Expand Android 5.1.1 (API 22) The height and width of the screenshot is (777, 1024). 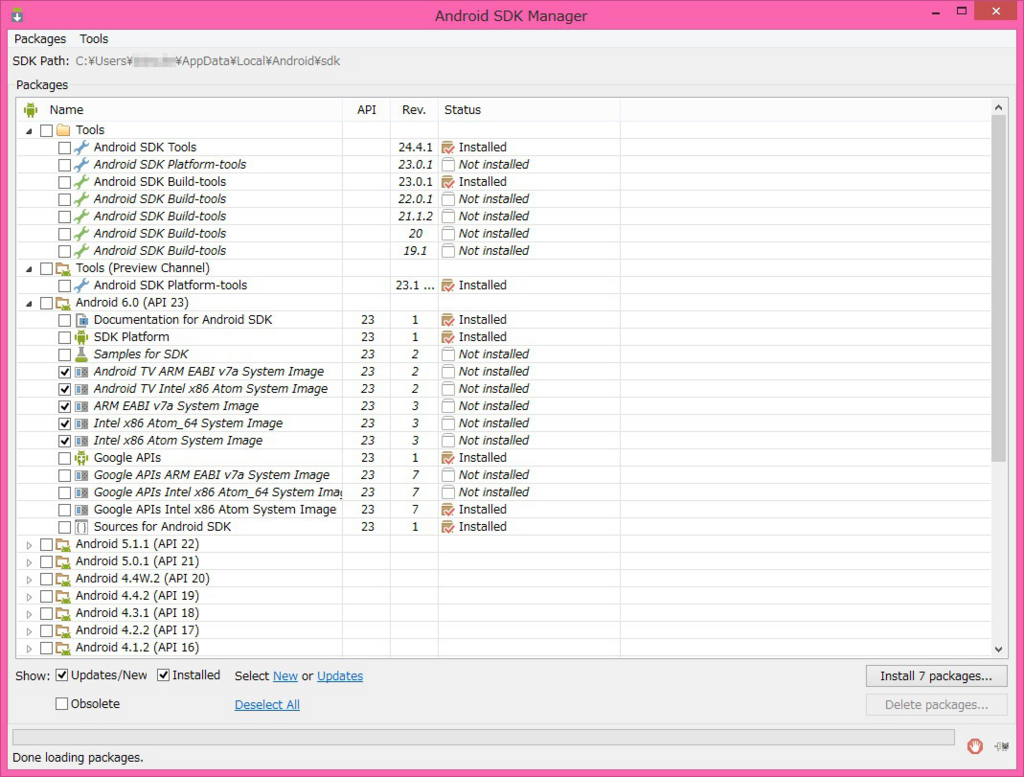coord(29,545)
